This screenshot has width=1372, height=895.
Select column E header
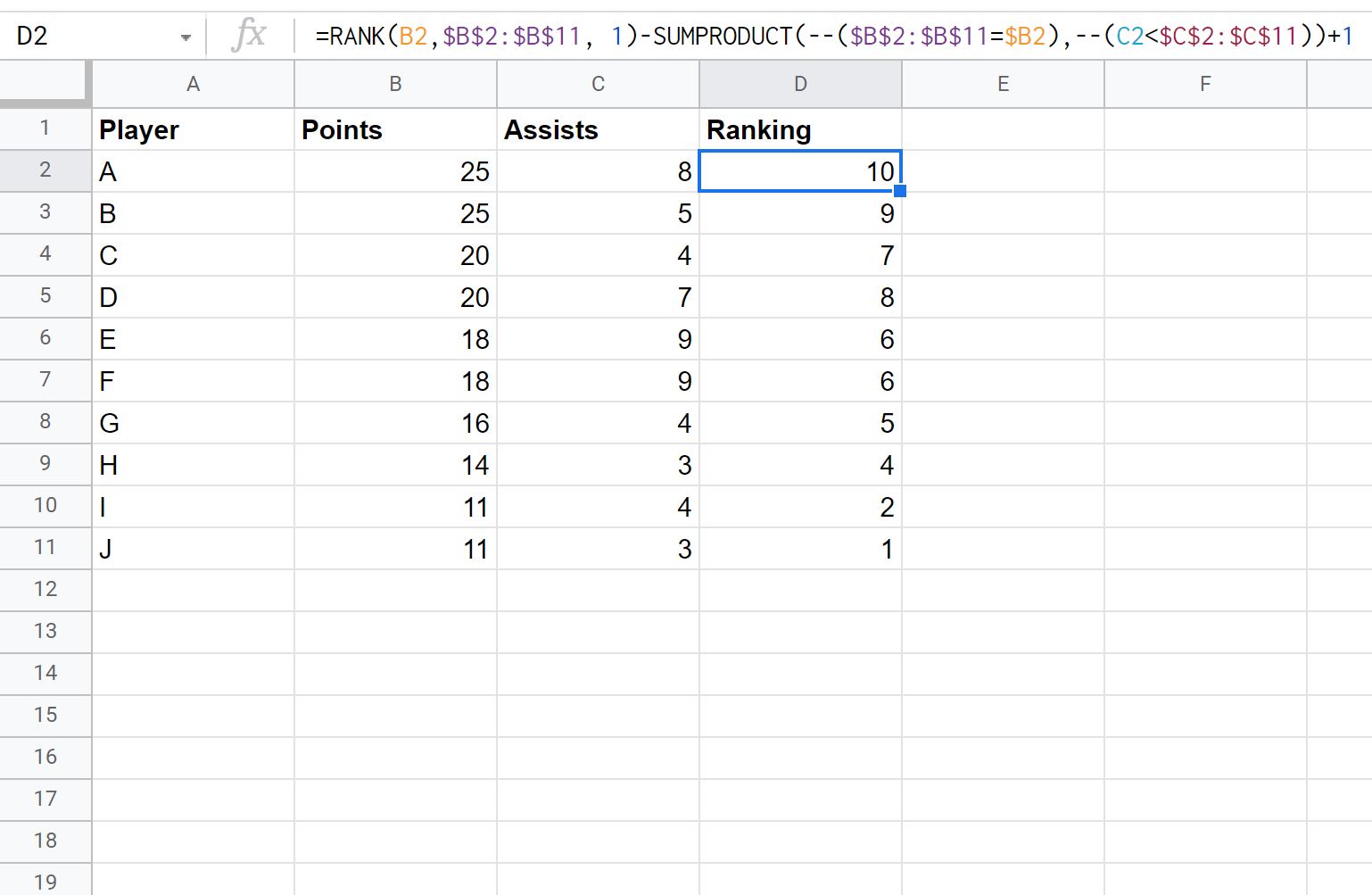[1003, 84]
